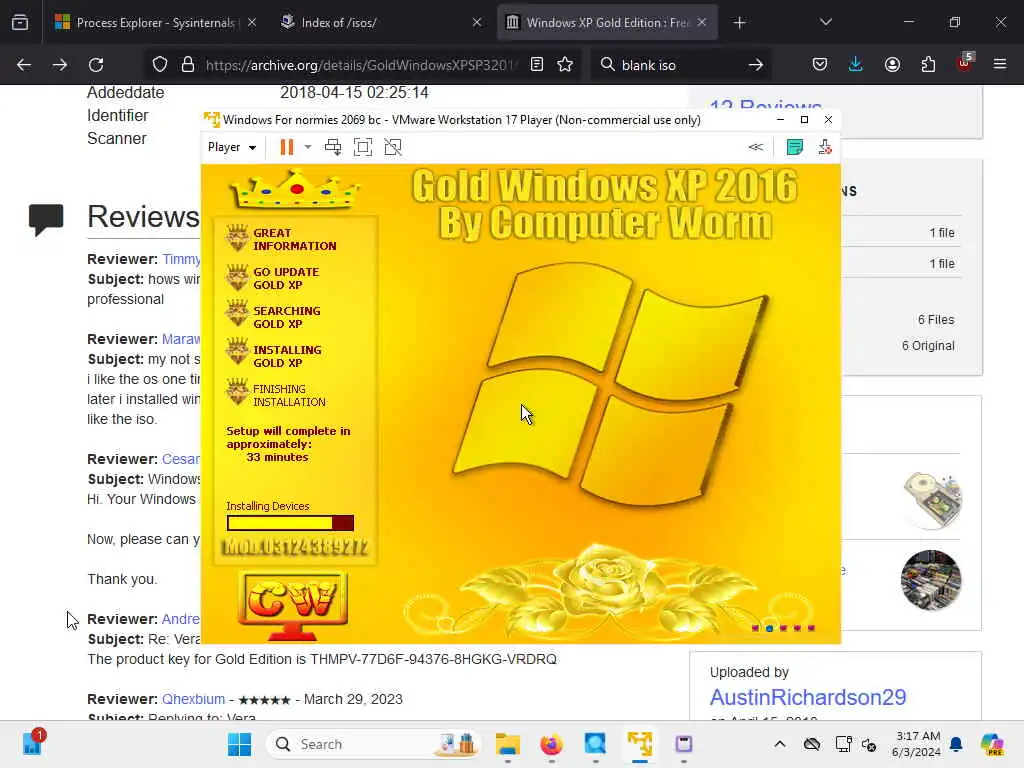The height and width of the screenshot is (768, 1024).
Task: List all tabs dropdown chevron
Action: pos(825,23)
